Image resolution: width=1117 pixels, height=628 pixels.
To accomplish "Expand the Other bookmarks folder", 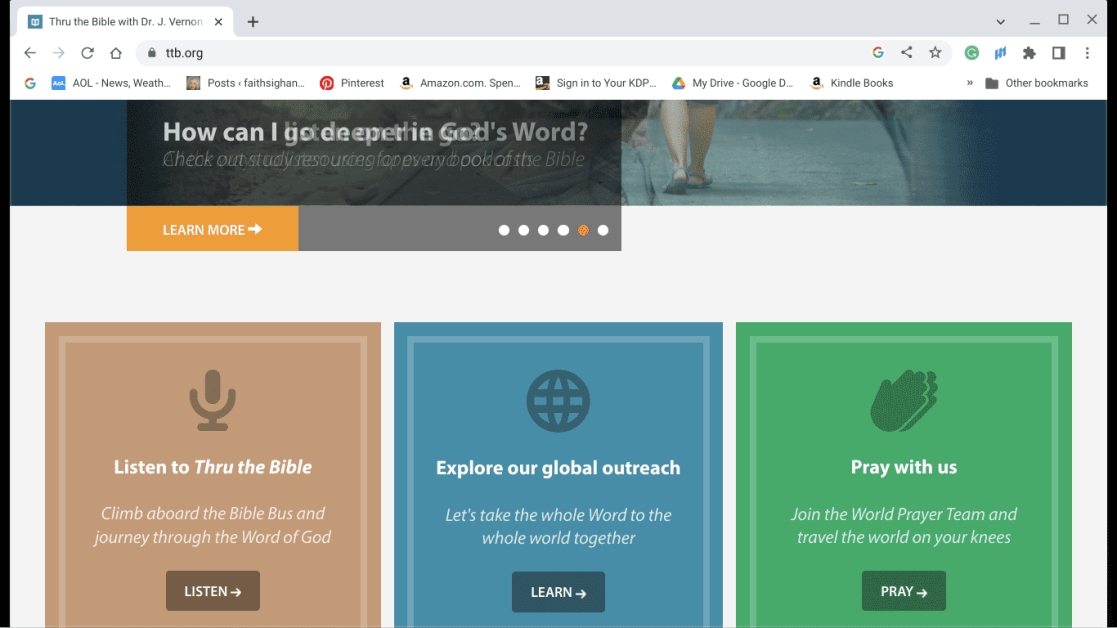I will (x=1041, y=83).
